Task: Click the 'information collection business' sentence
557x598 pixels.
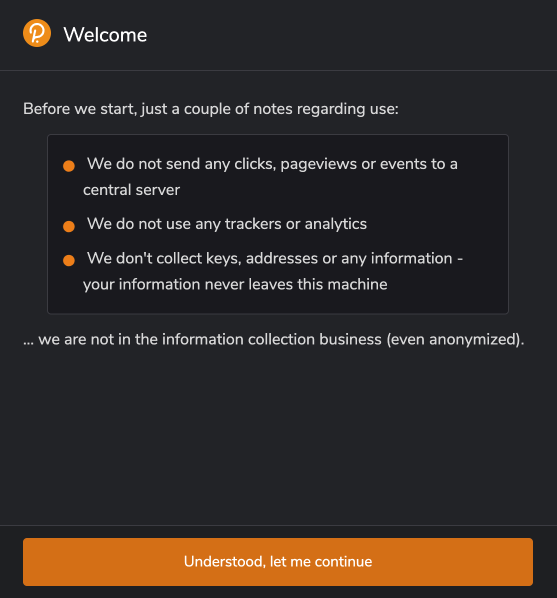Action: click(x=274, y=339)
